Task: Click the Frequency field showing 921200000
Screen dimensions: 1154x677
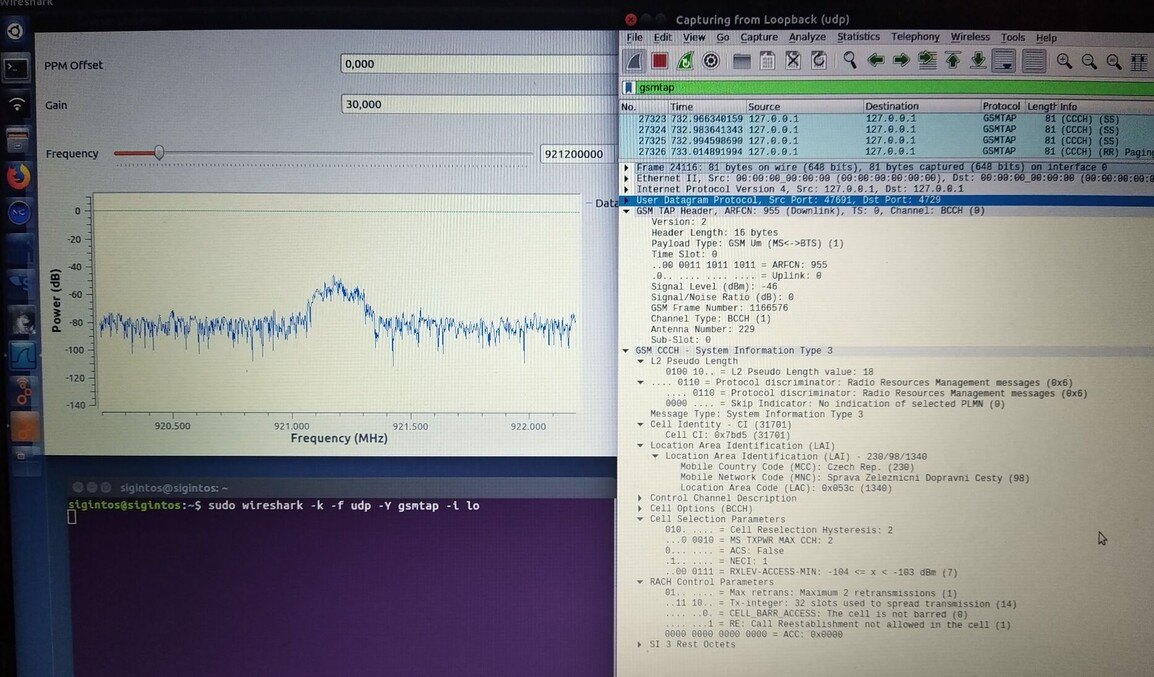Action: coord(578,154)
